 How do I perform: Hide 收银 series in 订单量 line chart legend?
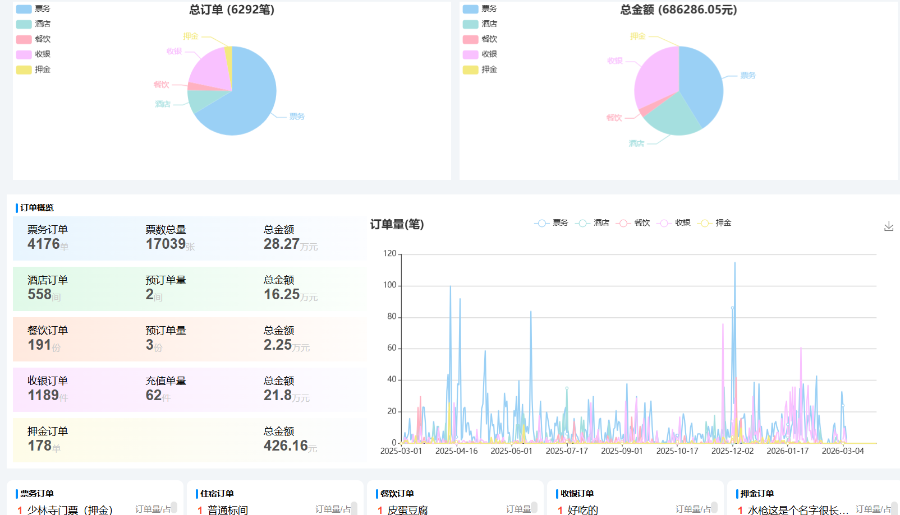(674, 223)
